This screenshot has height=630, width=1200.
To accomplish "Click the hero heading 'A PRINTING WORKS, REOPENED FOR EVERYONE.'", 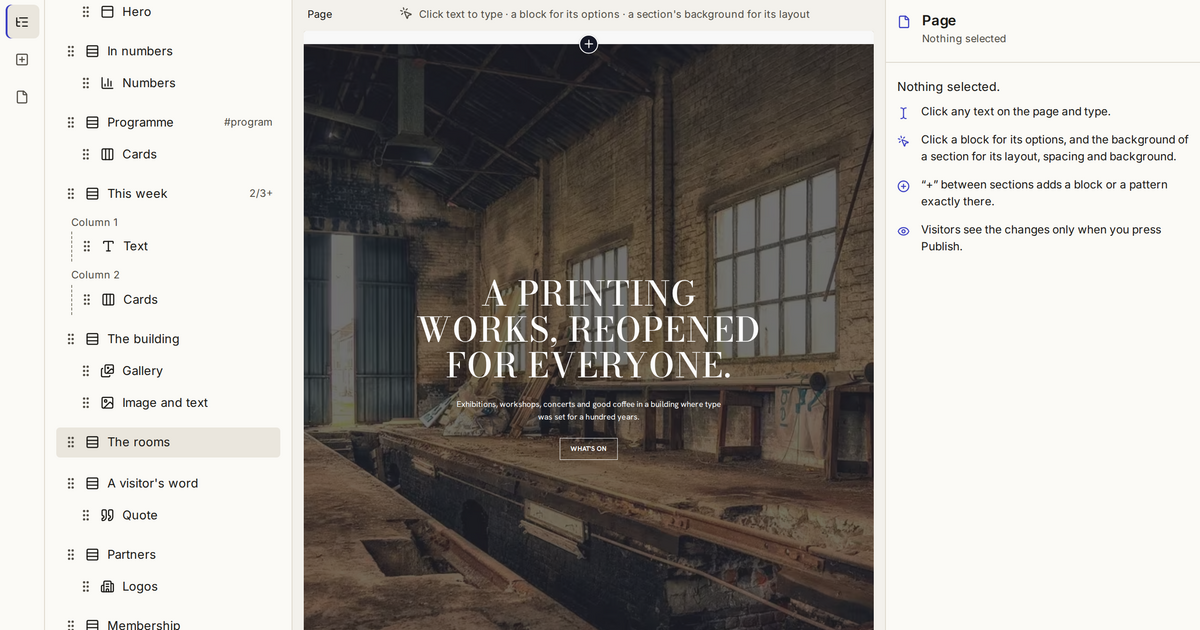I will coord(588,329).
